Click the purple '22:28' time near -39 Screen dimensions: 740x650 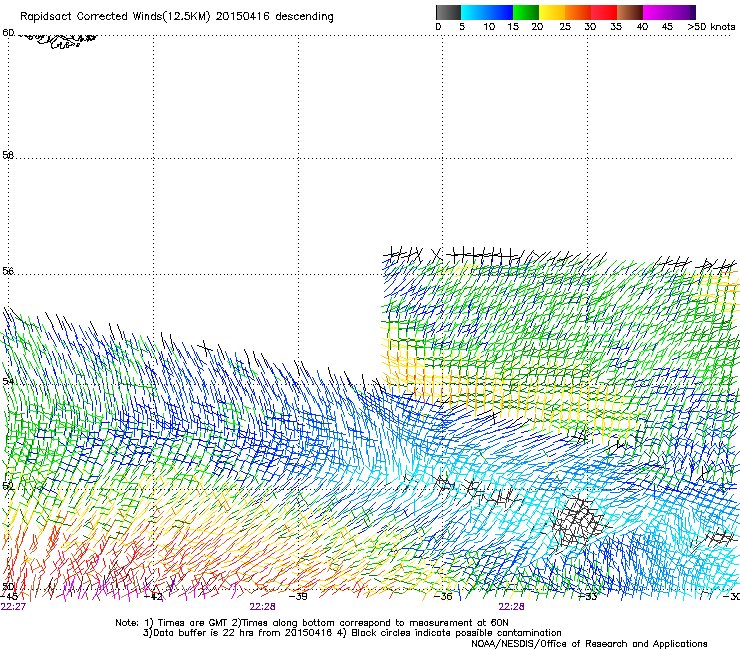point(262,607)
